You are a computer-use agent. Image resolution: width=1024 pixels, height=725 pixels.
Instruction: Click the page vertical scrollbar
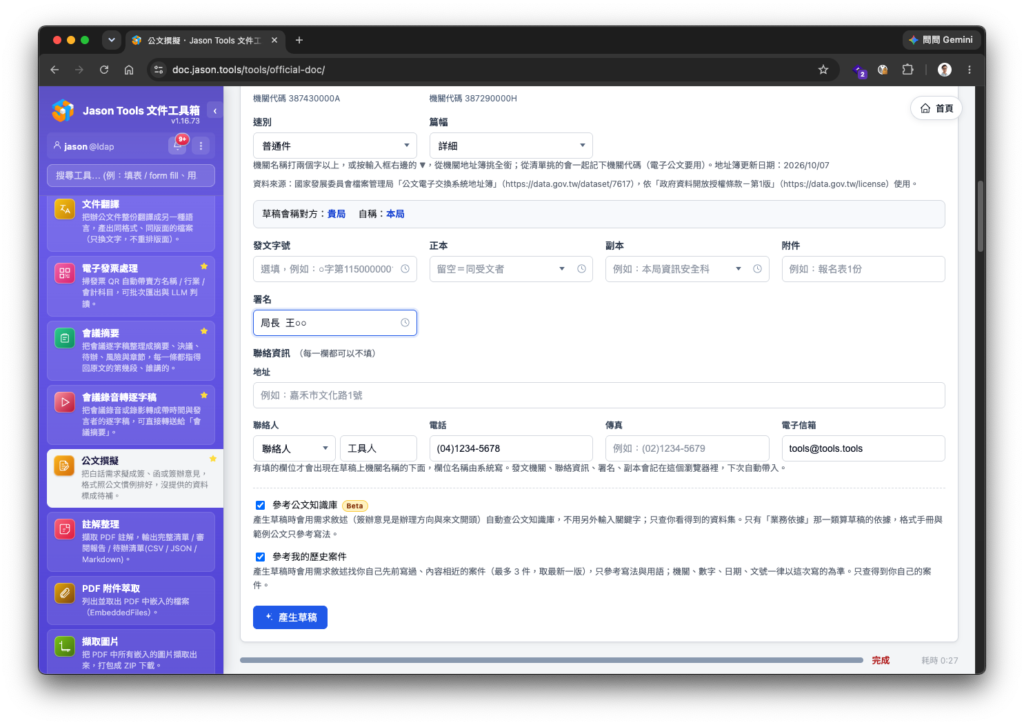[x=980, y=216]
